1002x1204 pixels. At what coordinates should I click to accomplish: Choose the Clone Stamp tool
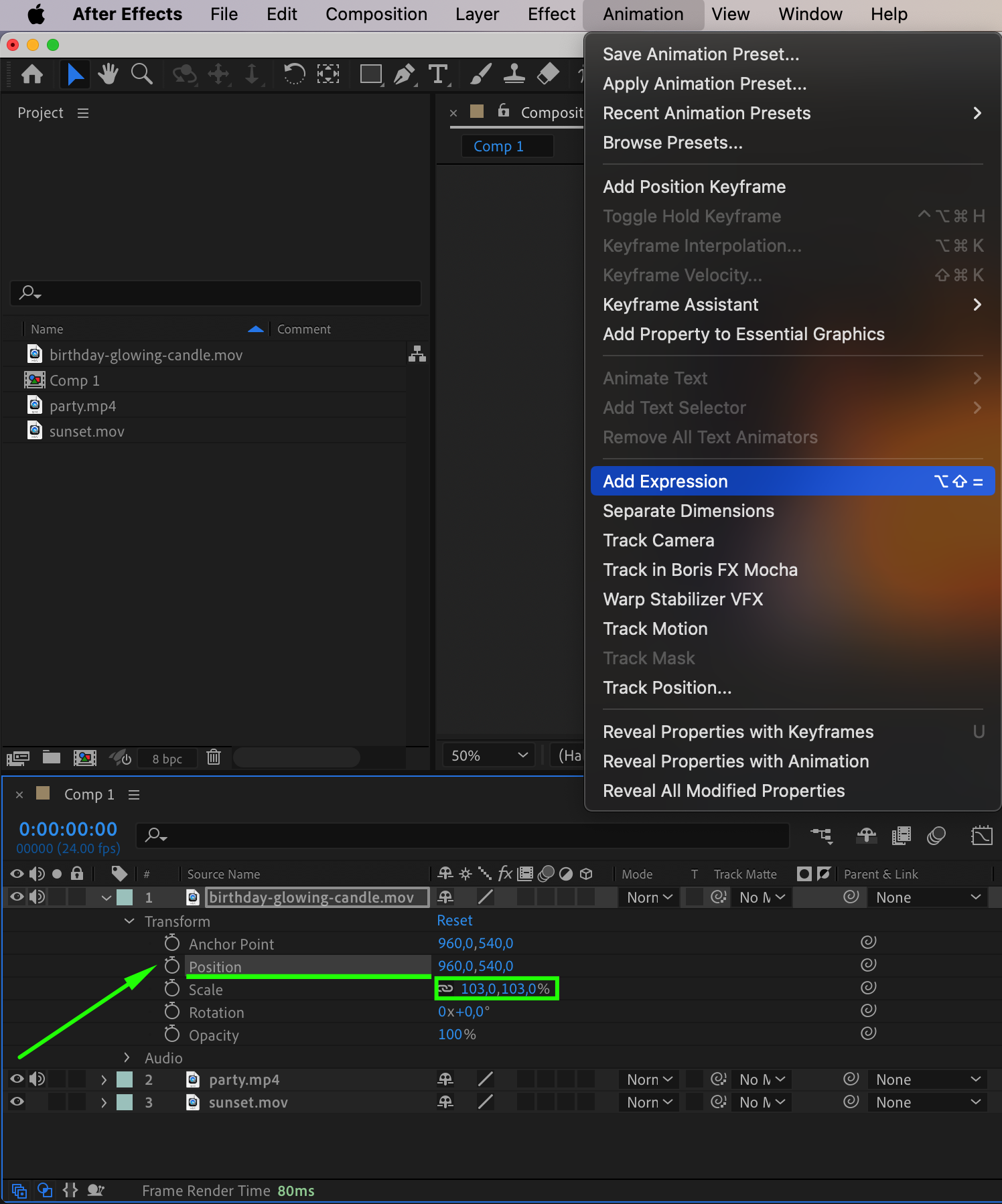click(x=514, y=74)
